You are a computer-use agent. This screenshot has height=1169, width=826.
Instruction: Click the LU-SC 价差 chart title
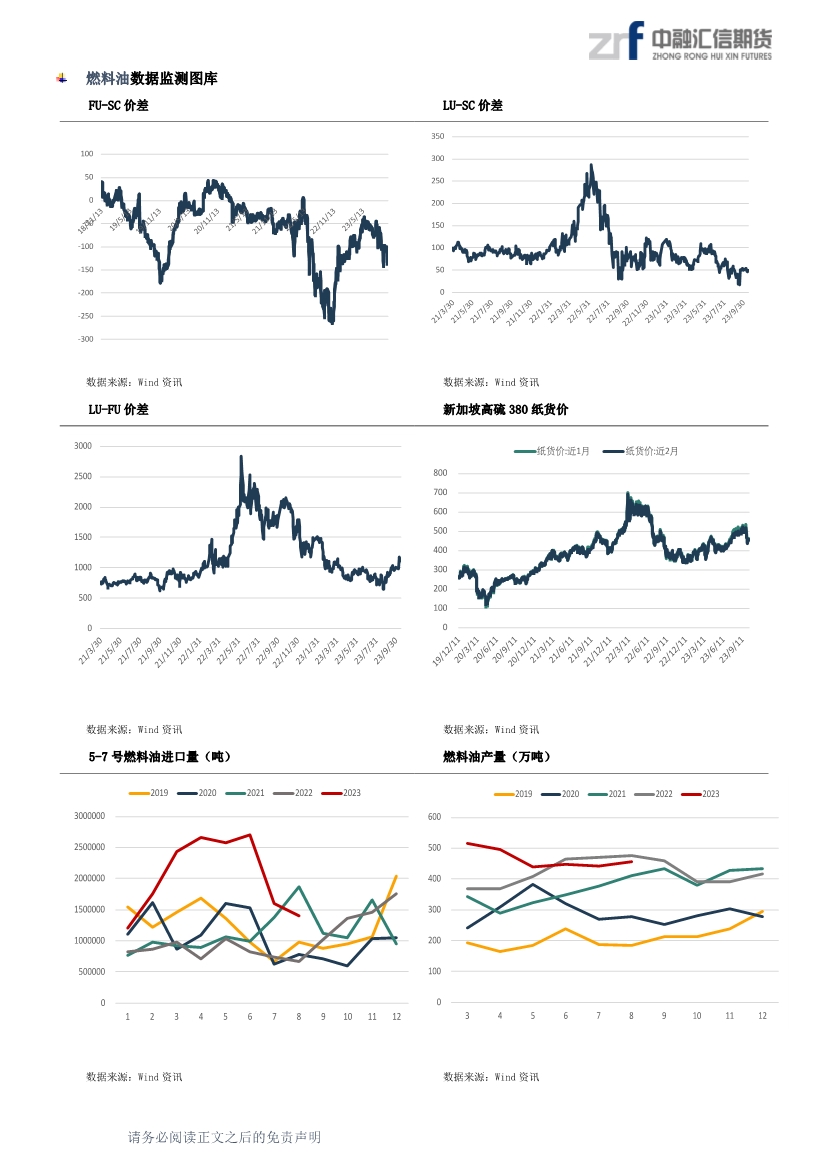473,105
